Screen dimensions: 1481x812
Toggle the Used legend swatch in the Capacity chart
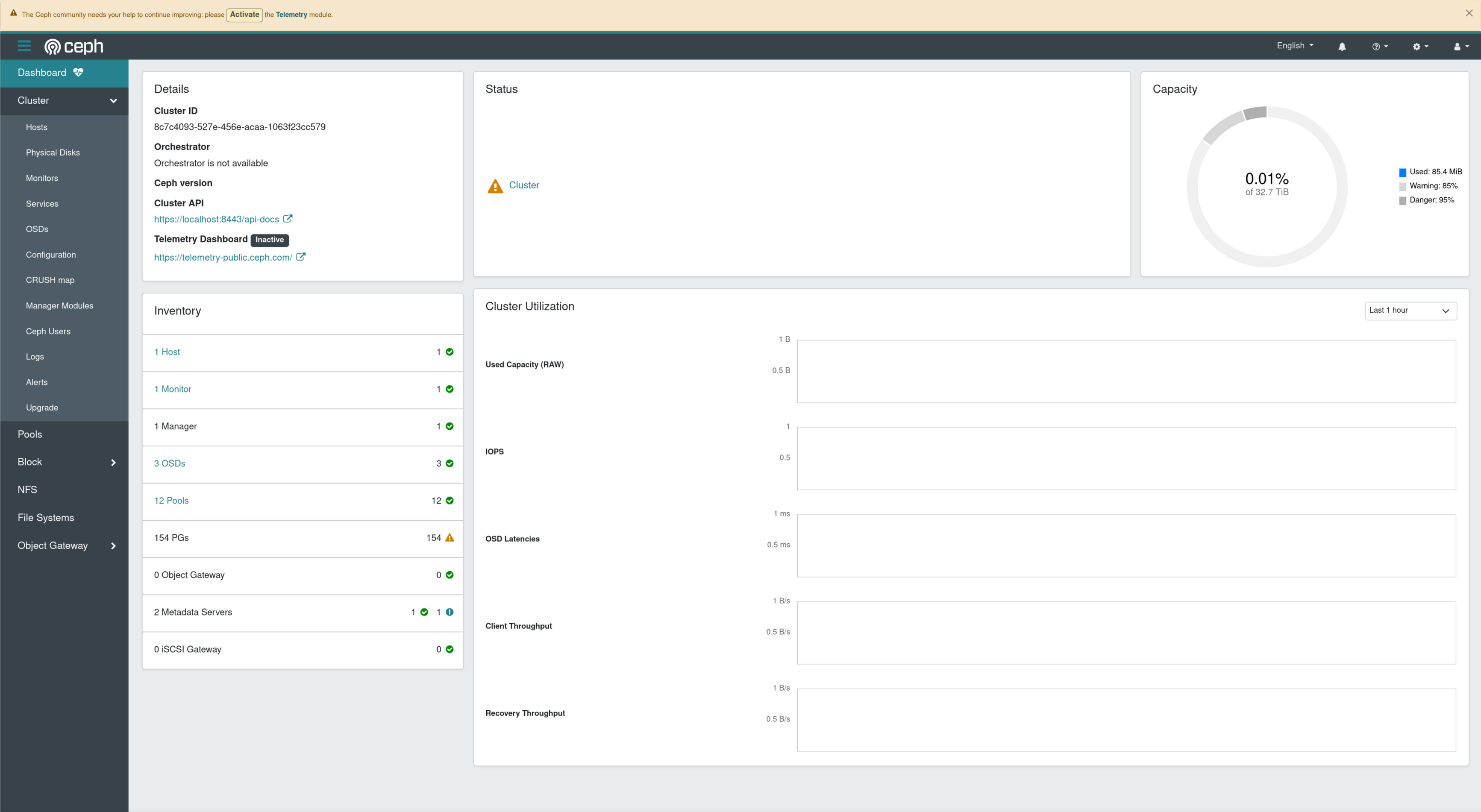click(x=1402, y=173)
